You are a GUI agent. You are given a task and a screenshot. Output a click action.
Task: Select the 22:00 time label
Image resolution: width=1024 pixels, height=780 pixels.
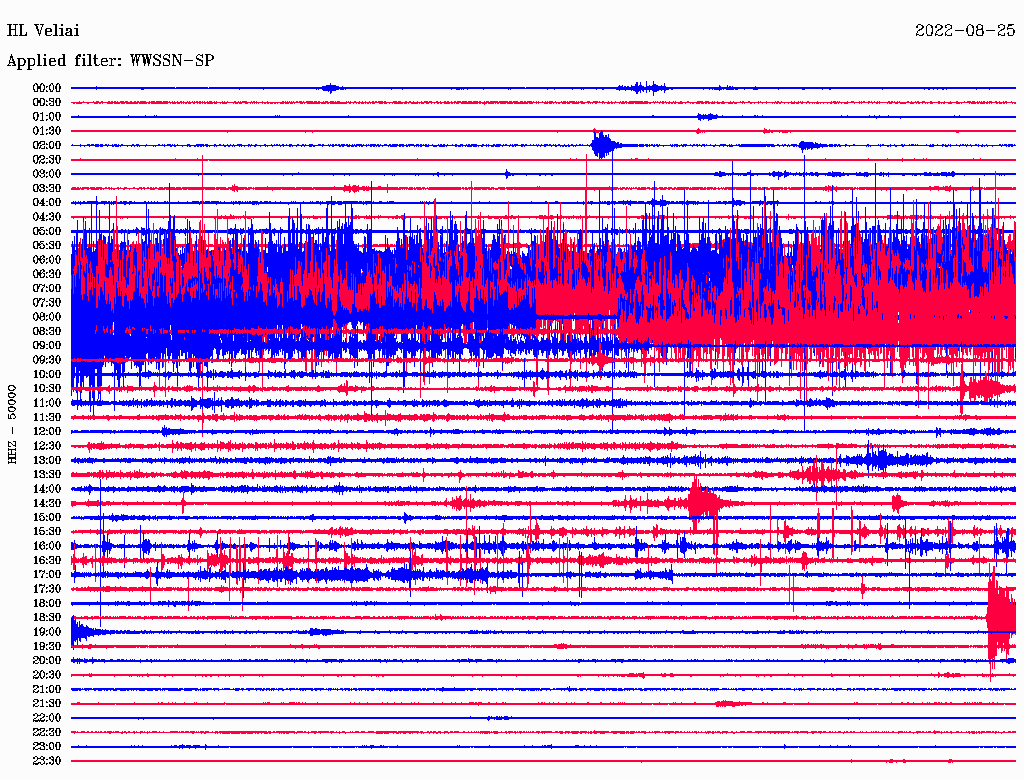click(47, 719)
